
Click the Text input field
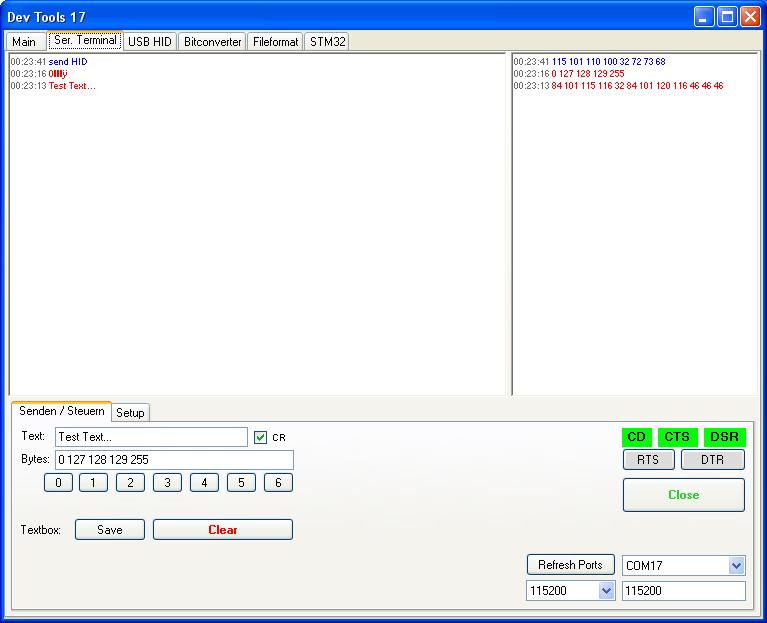(151, 437)
